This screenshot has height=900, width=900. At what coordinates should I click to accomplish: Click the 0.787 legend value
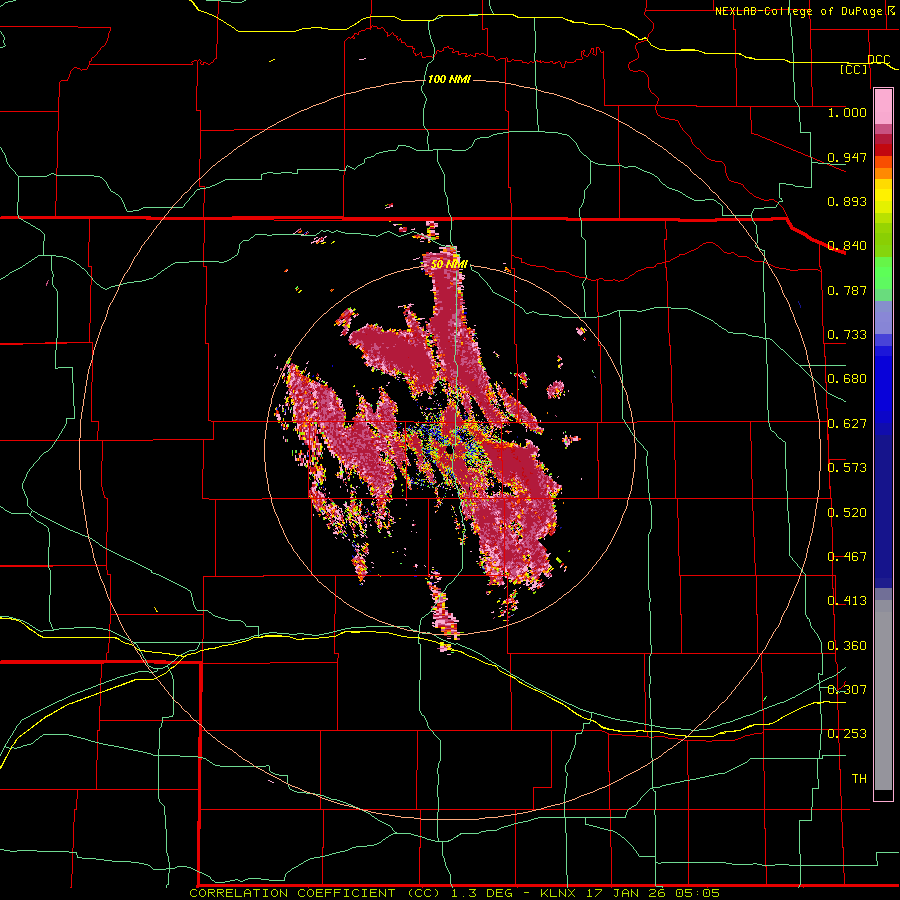pos(847,290)
